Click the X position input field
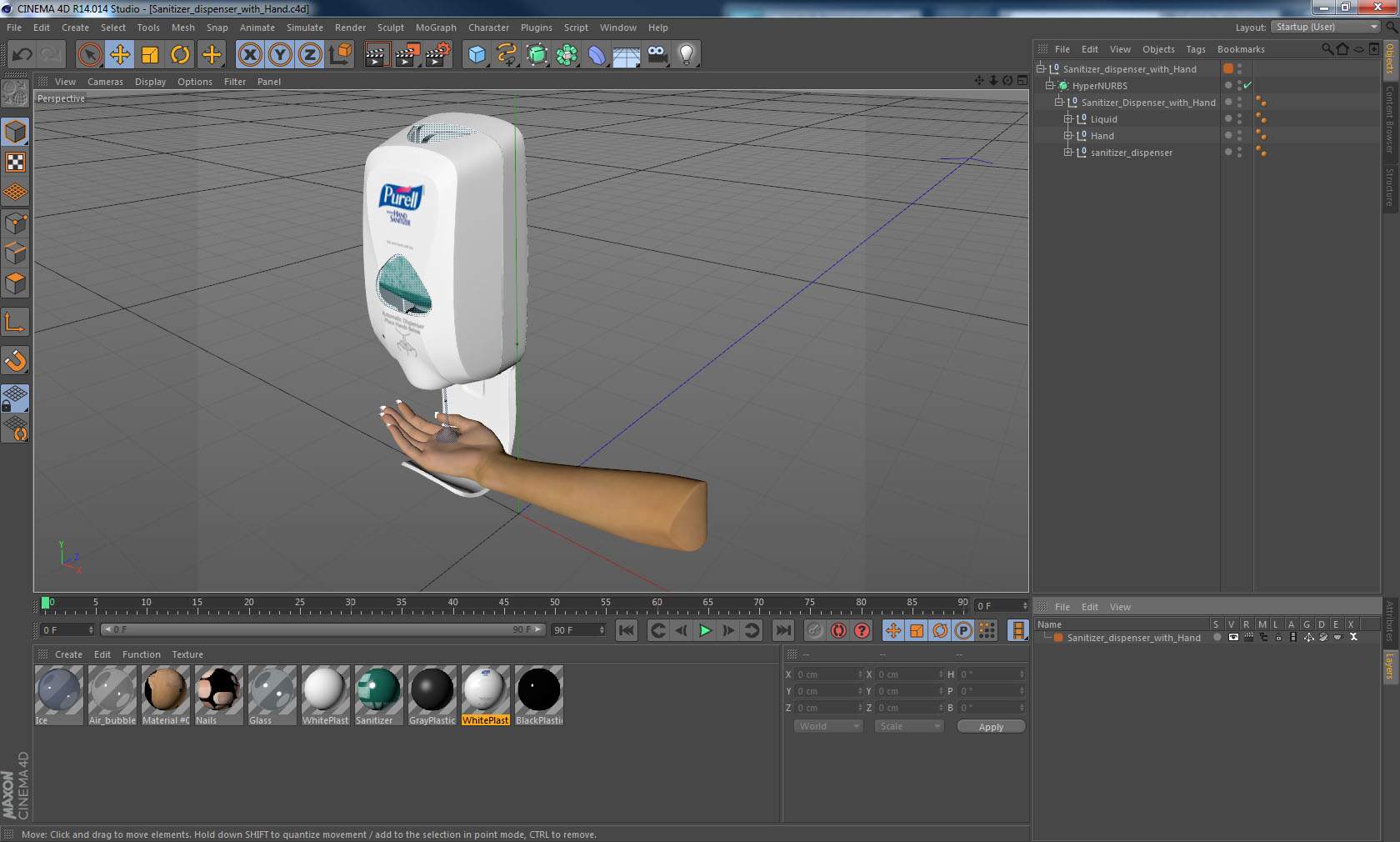This screenshot has height=842, width=1400. (828, 674)
